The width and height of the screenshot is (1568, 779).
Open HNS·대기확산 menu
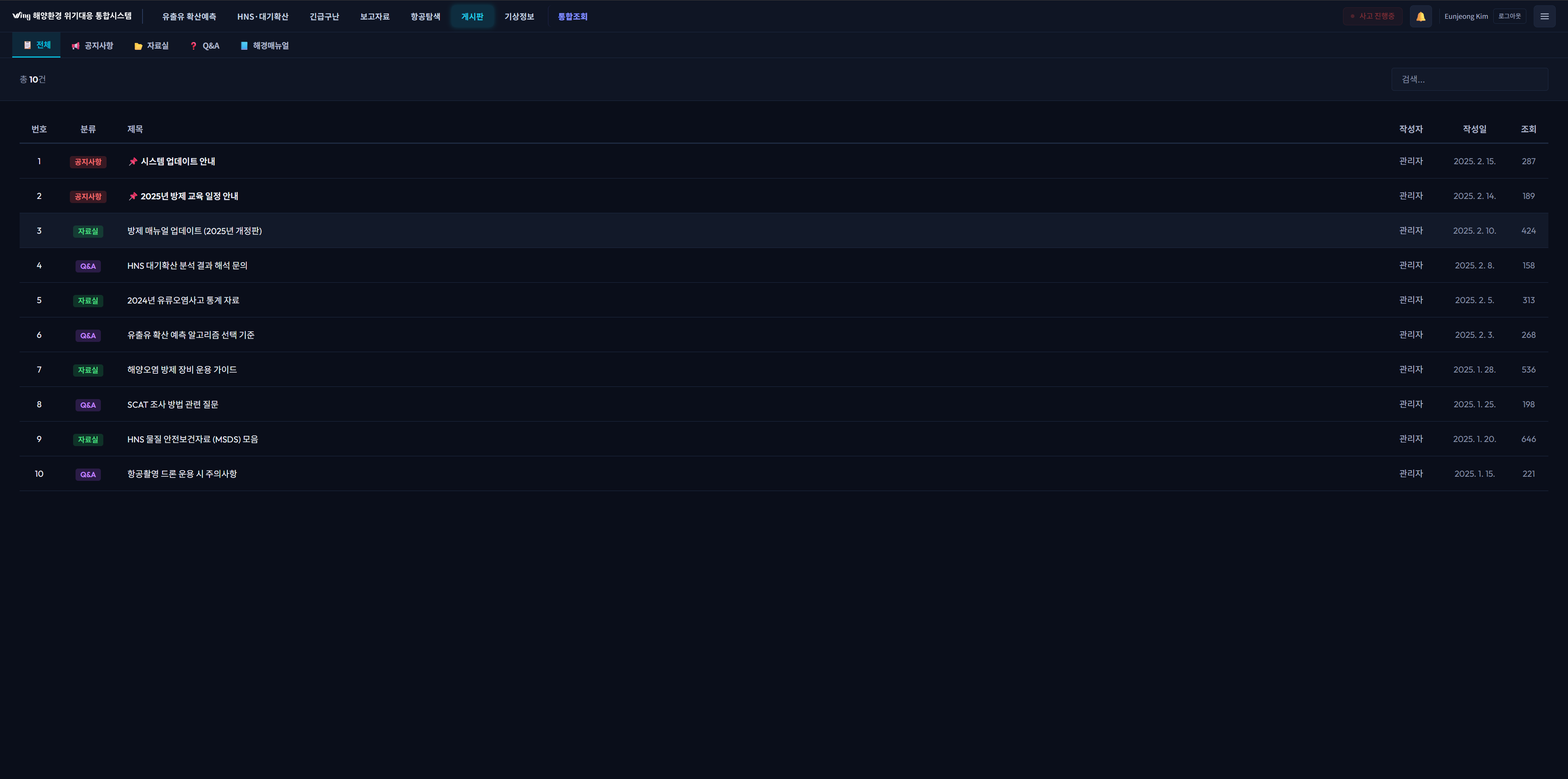262,16
